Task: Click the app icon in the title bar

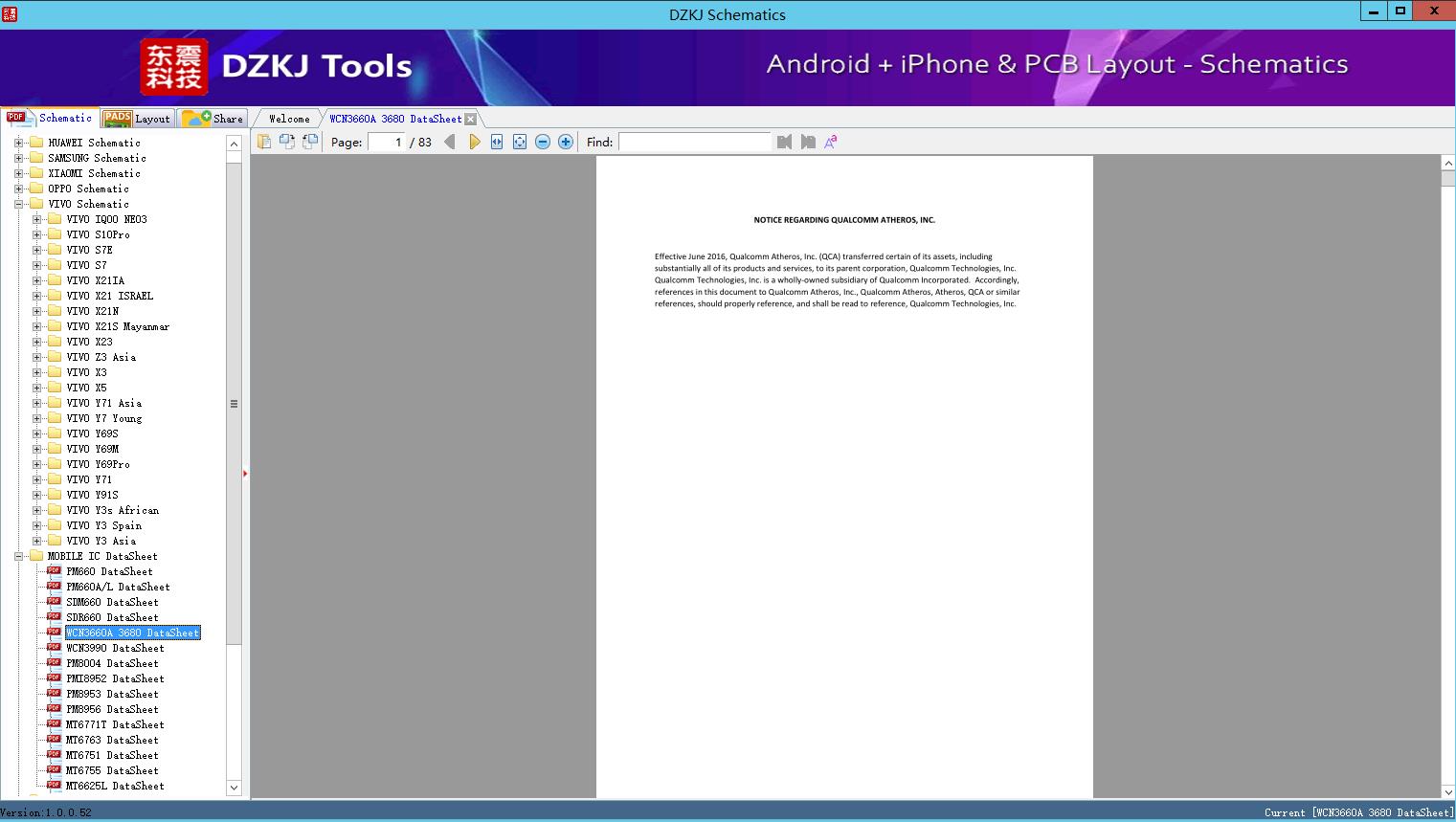Action: pos(10,13)
